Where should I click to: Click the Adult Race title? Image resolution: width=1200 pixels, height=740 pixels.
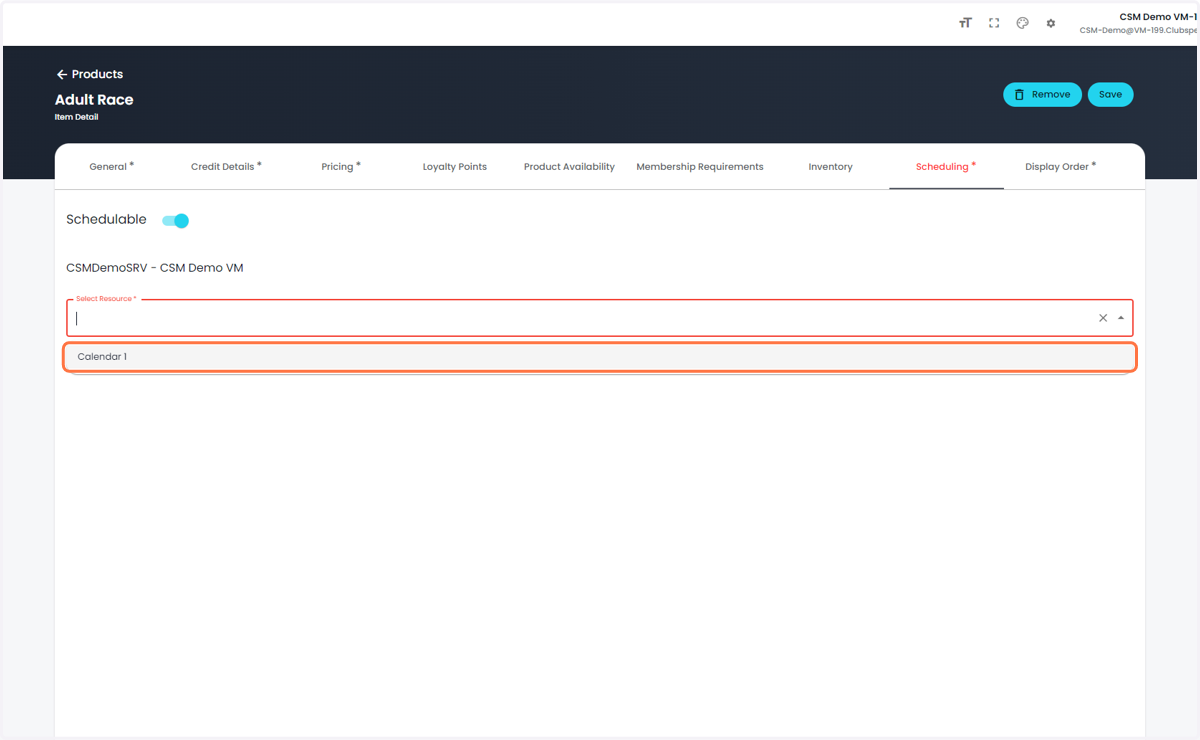pyautogui.click(x=94, y=99)
